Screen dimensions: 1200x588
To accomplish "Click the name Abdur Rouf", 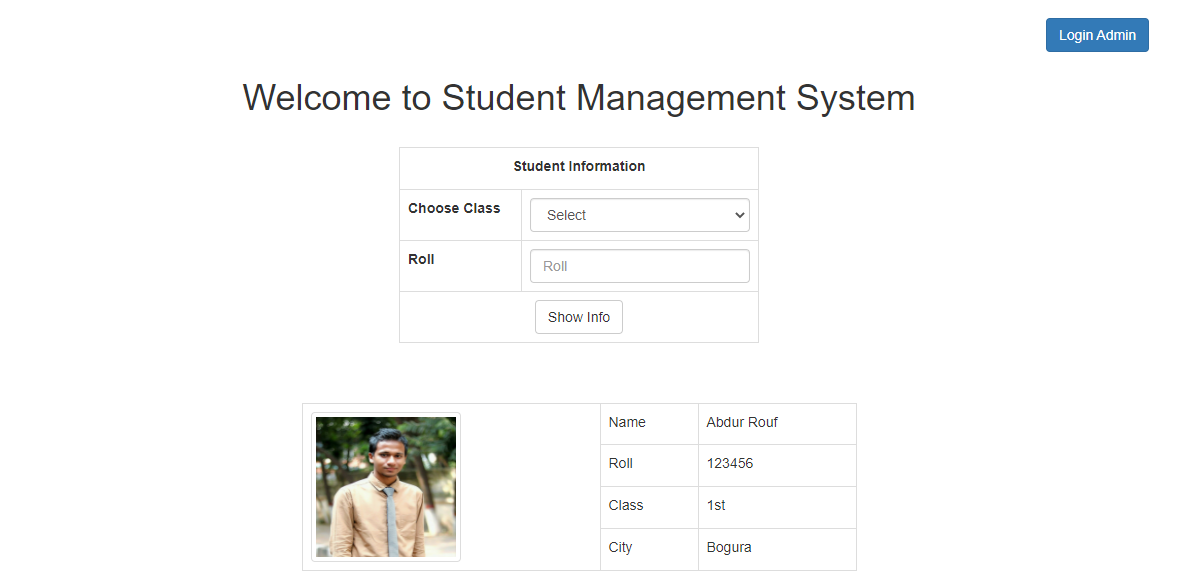I will point(742,423).
